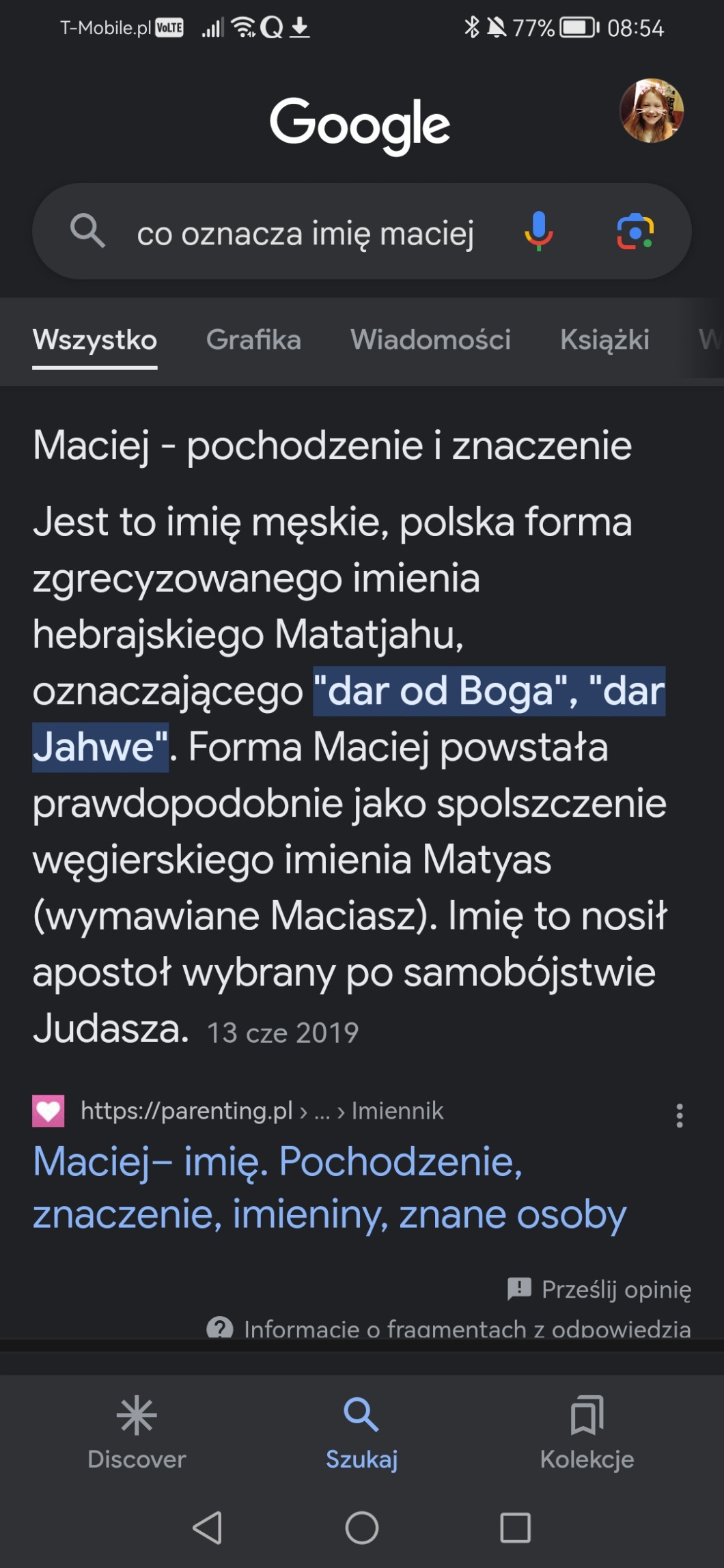724x1568 pixels.
Task: Open the Google account profile picture
Action: (651, 111)
